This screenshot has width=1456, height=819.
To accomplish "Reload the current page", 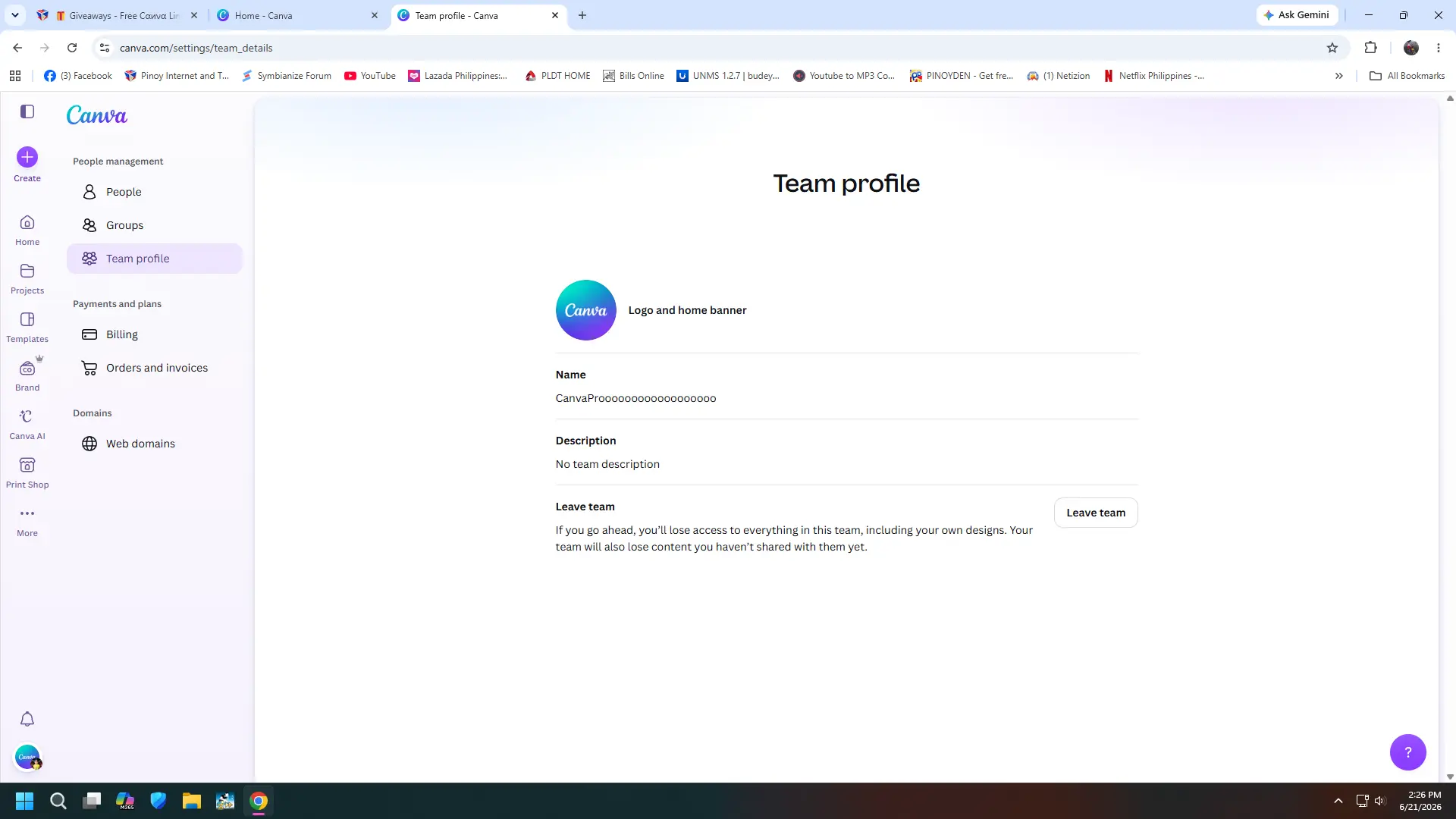I will point(72,48).
